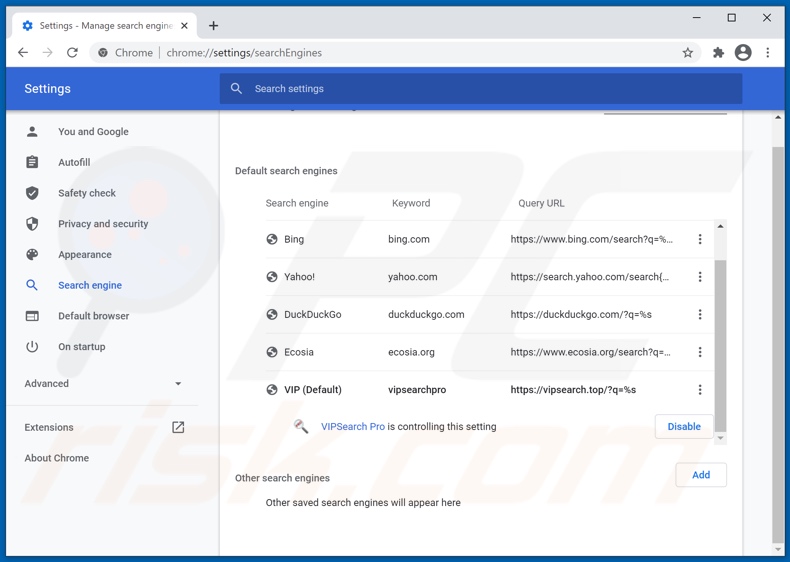The height and width of the screenshot is (562, 790).
Task: Open a new tab with plus button
Action: [x=214, y=26]
